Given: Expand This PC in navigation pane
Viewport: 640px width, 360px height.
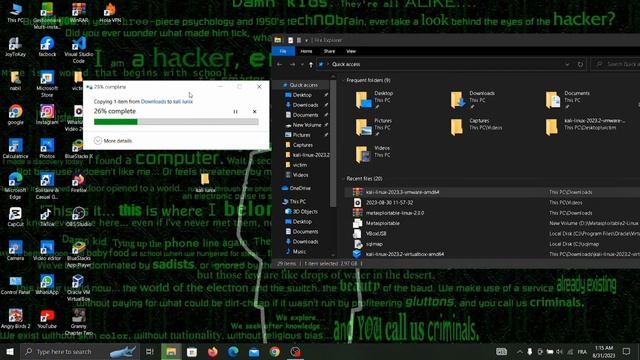Looking at the screenshot, I should pyautogui.click(x=298, y=202).
